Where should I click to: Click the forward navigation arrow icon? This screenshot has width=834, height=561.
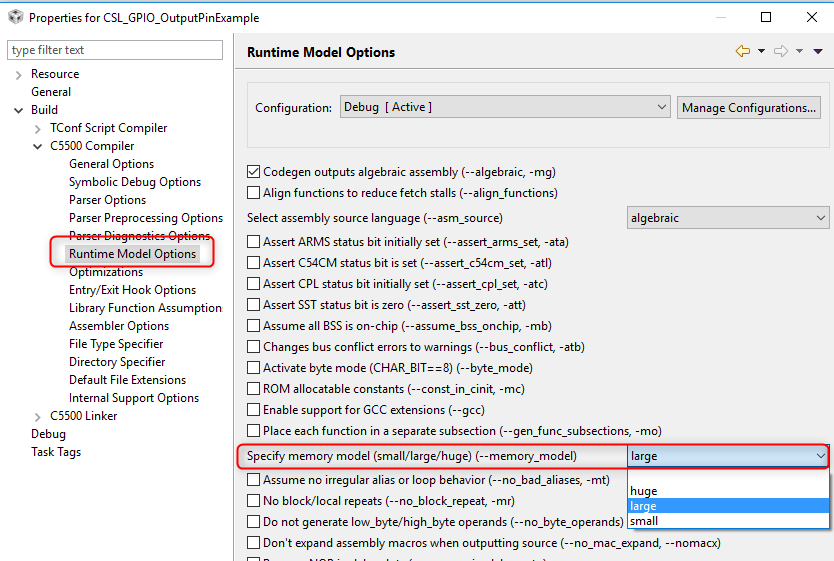coord(781,51)
